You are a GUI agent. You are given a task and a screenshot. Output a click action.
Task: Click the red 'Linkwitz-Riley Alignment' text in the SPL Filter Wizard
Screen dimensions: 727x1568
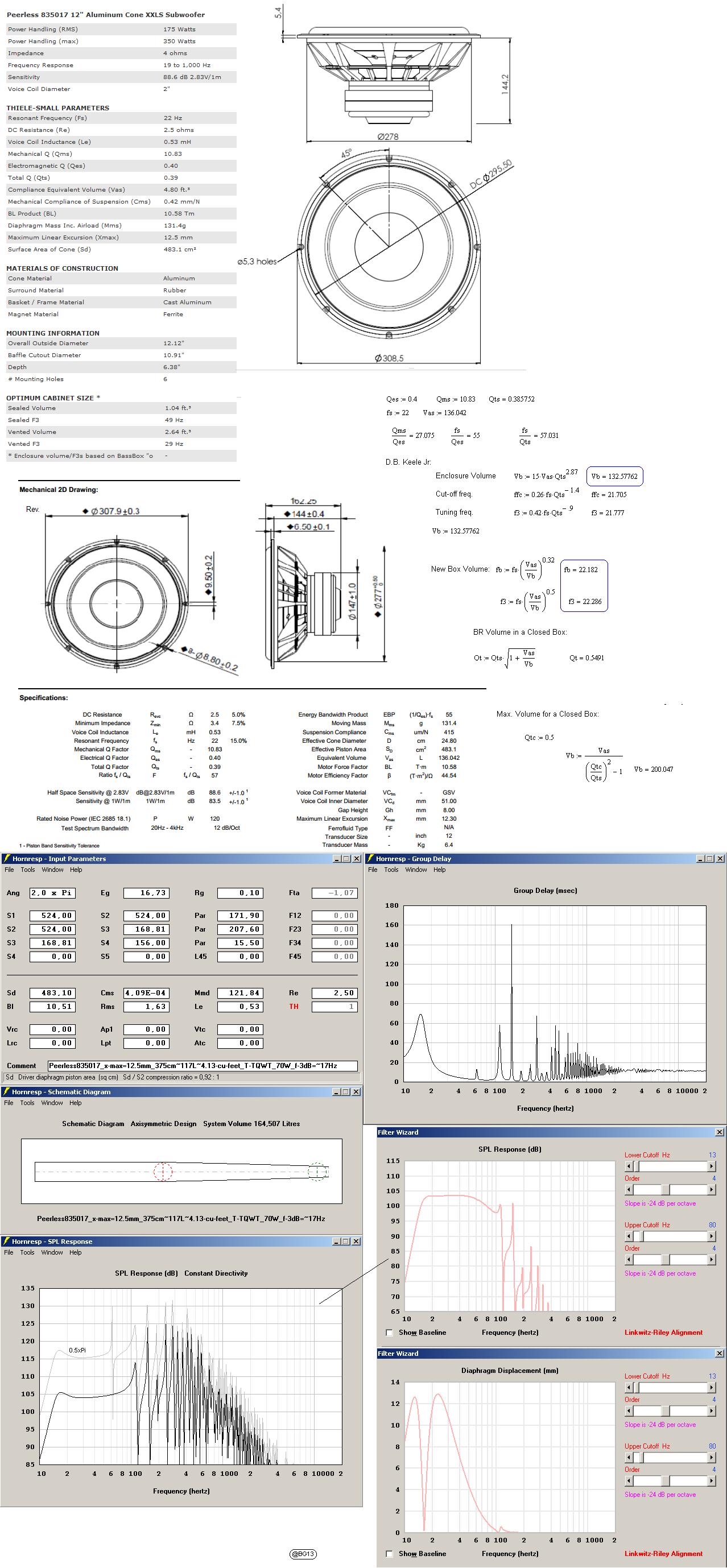(x=663, y=1333)
